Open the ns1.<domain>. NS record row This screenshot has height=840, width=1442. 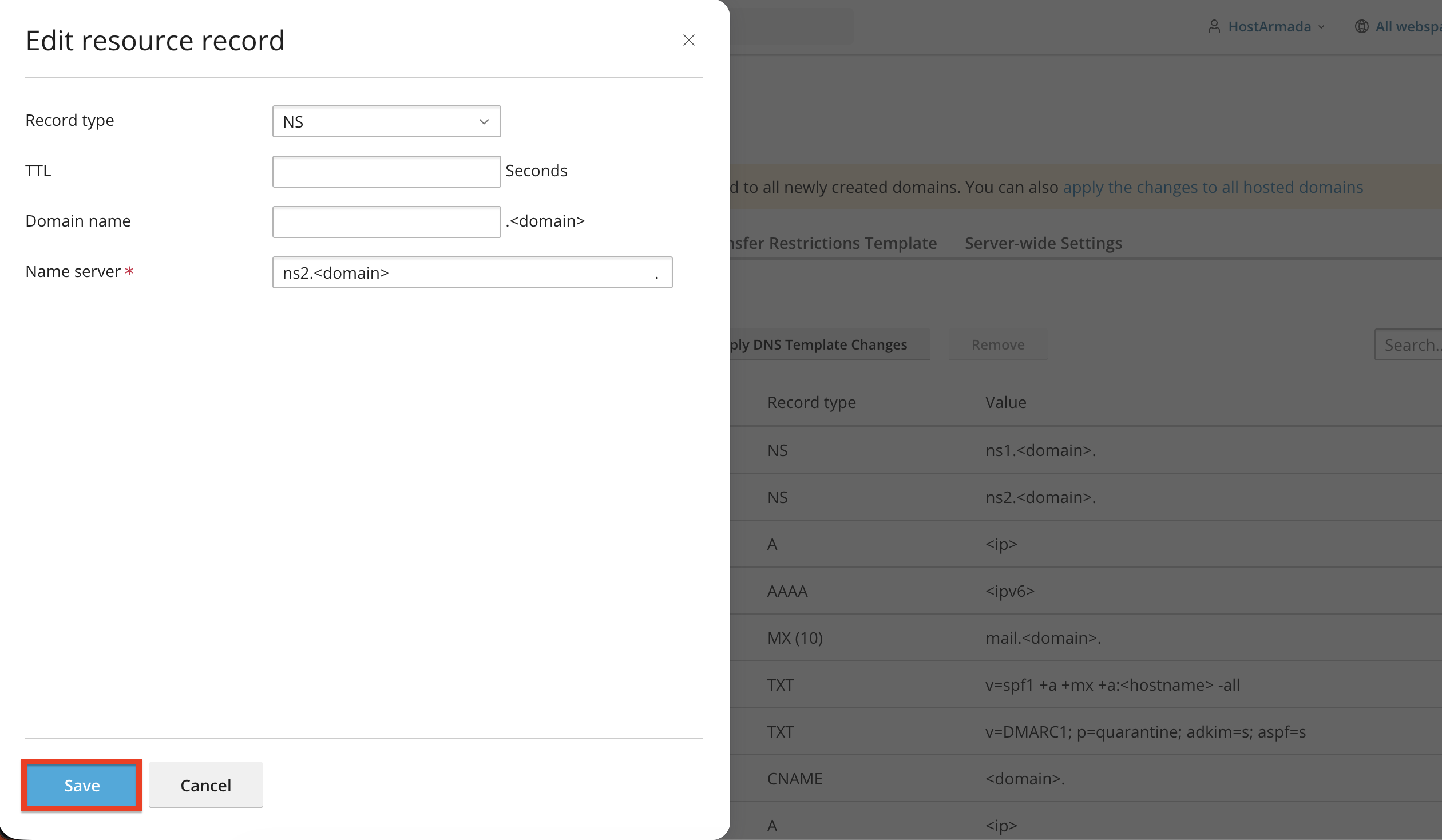[1086, 450]
